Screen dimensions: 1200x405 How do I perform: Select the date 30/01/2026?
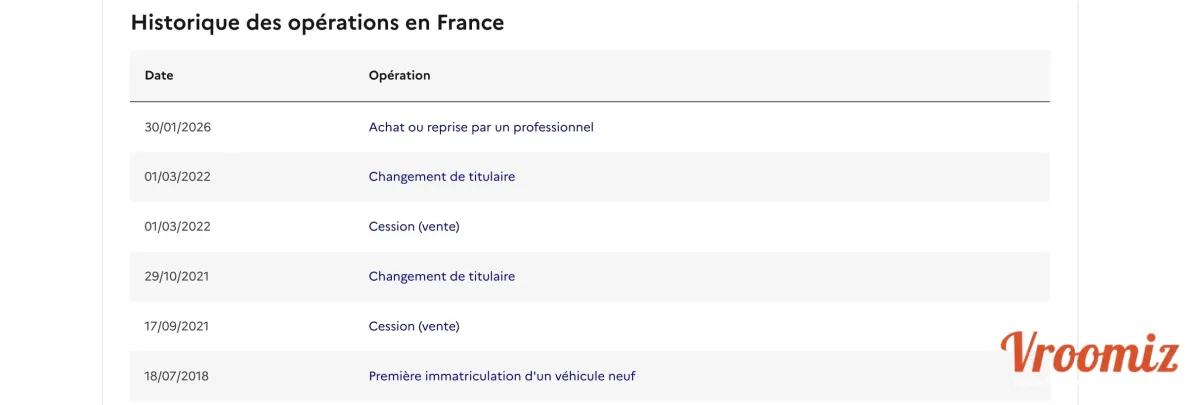[178, 127]
